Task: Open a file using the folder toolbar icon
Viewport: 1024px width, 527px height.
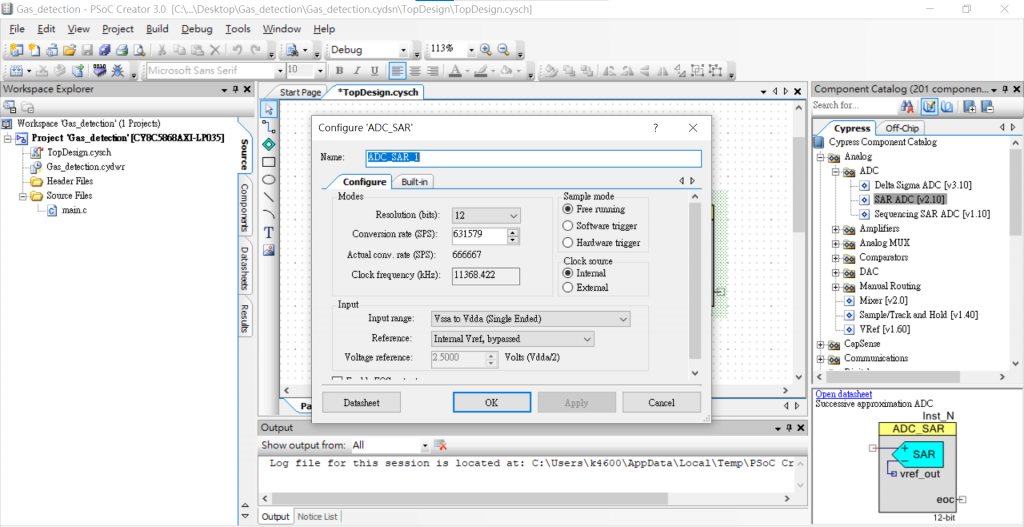Action: [70, 50]
